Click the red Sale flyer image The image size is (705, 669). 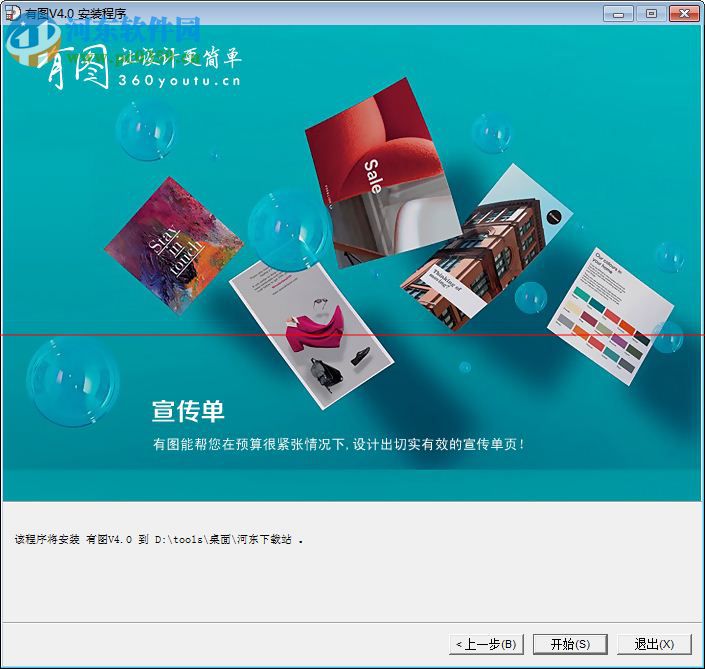tap(382, 173)
